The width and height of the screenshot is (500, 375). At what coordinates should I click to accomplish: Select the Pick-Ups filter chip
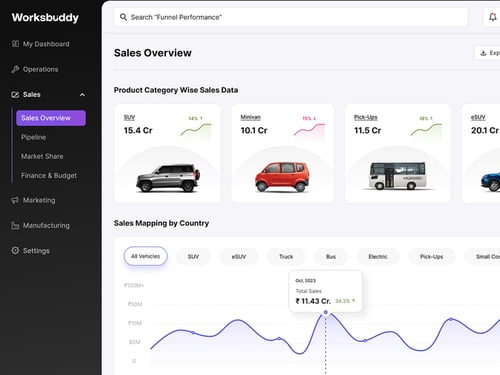[432, 257]
